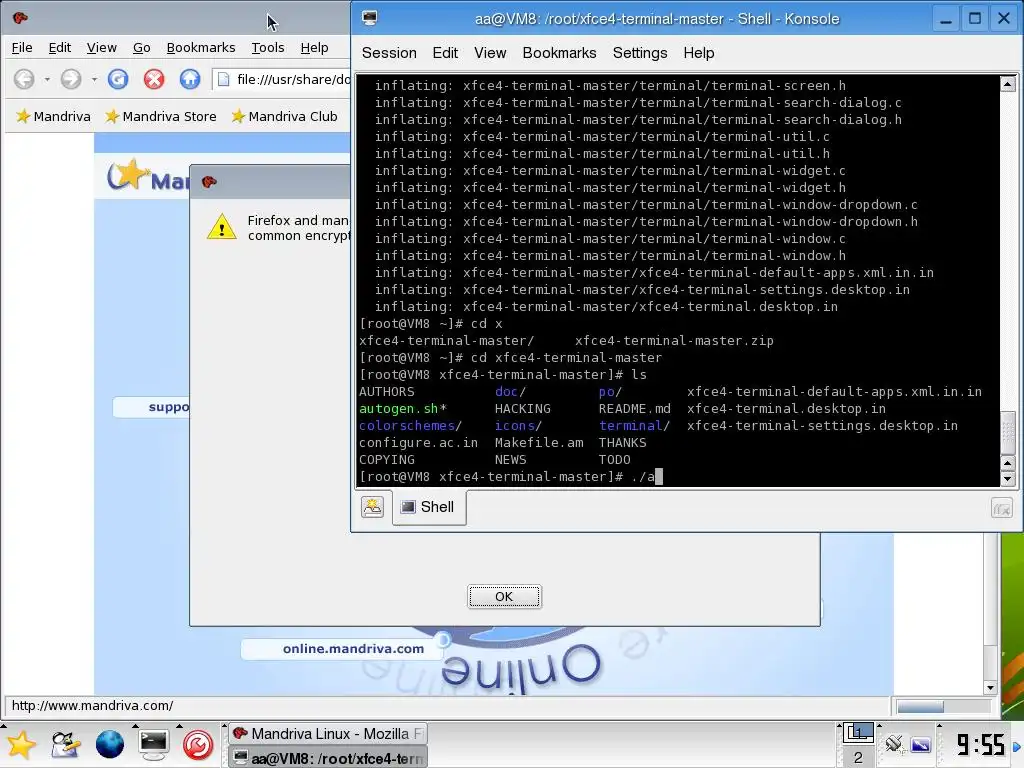
Task: Click Konsole new session icon
Action: tap(372, 507)
